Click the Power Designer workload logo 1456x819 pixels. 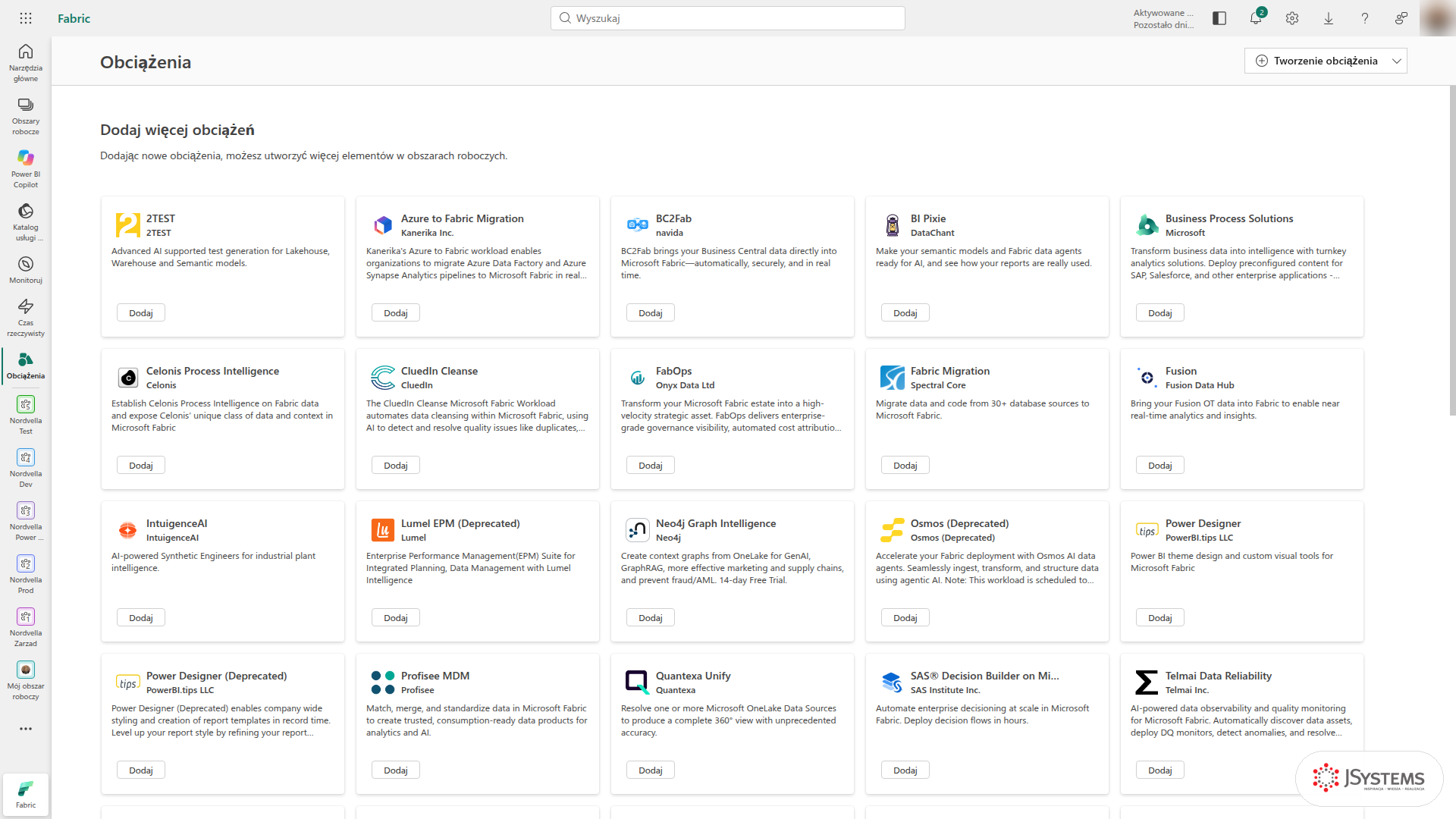point(1147,530)
